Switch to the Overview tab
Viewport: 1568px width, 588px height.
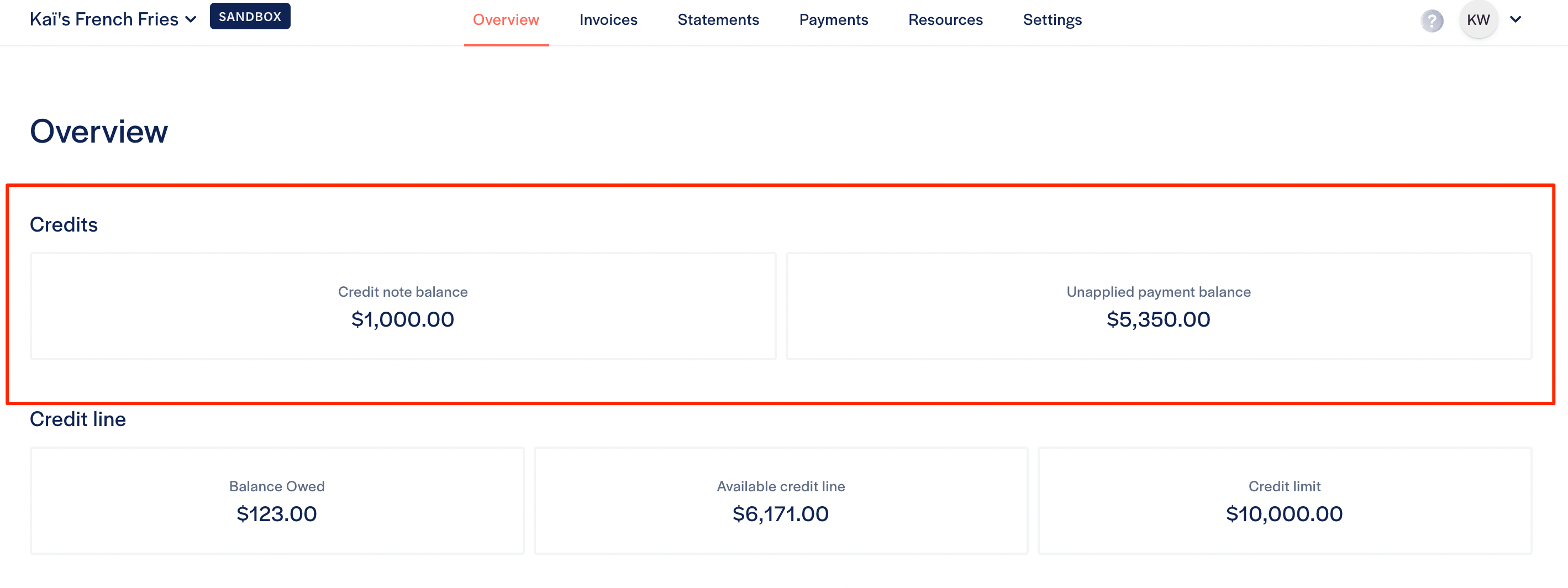[506, 20]
